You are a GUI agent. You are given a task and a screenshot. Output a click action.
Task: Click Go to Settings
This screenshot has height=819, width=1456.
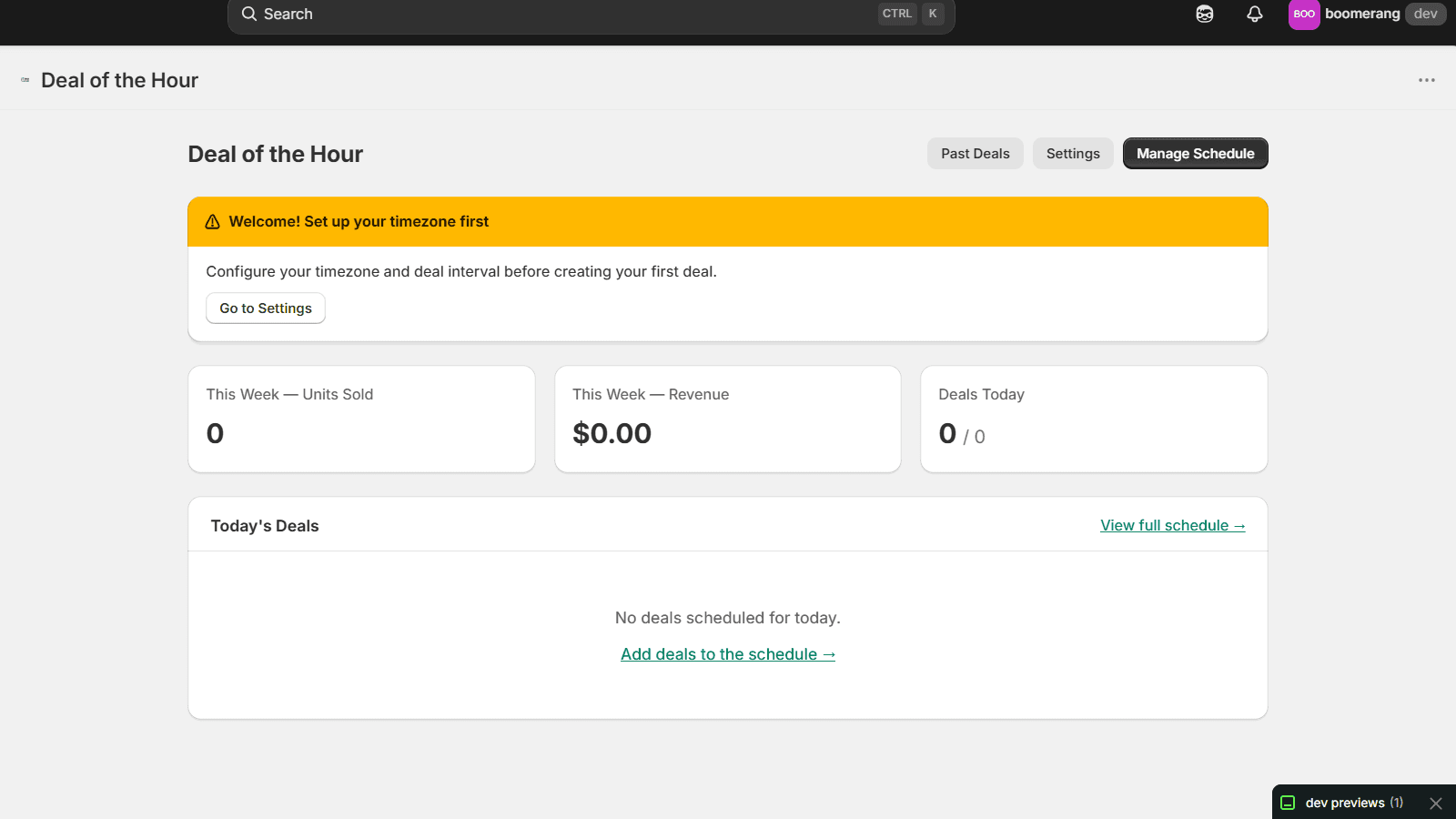266,308
